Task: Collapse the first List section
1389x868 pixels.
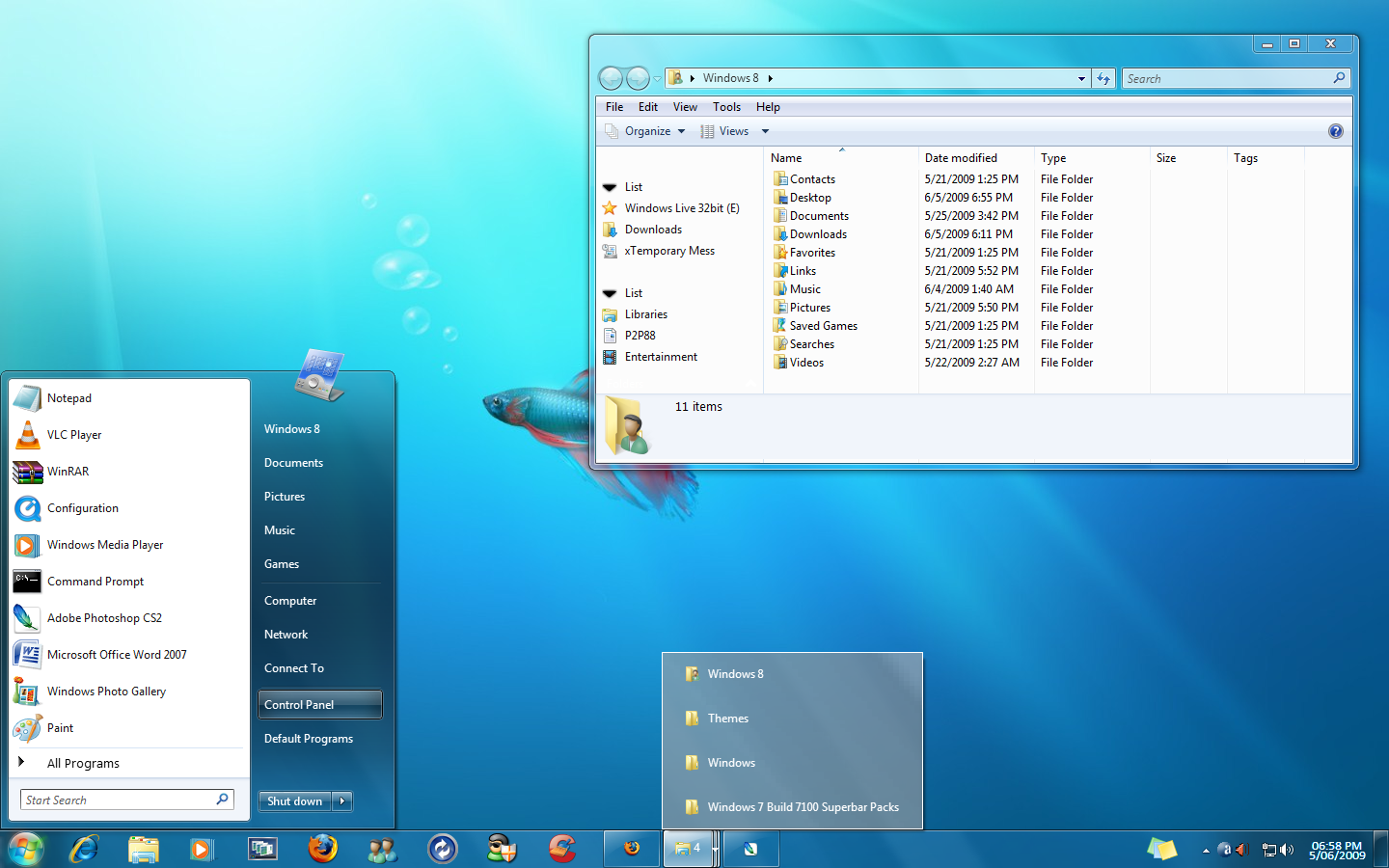Action: tap(610, 187)
